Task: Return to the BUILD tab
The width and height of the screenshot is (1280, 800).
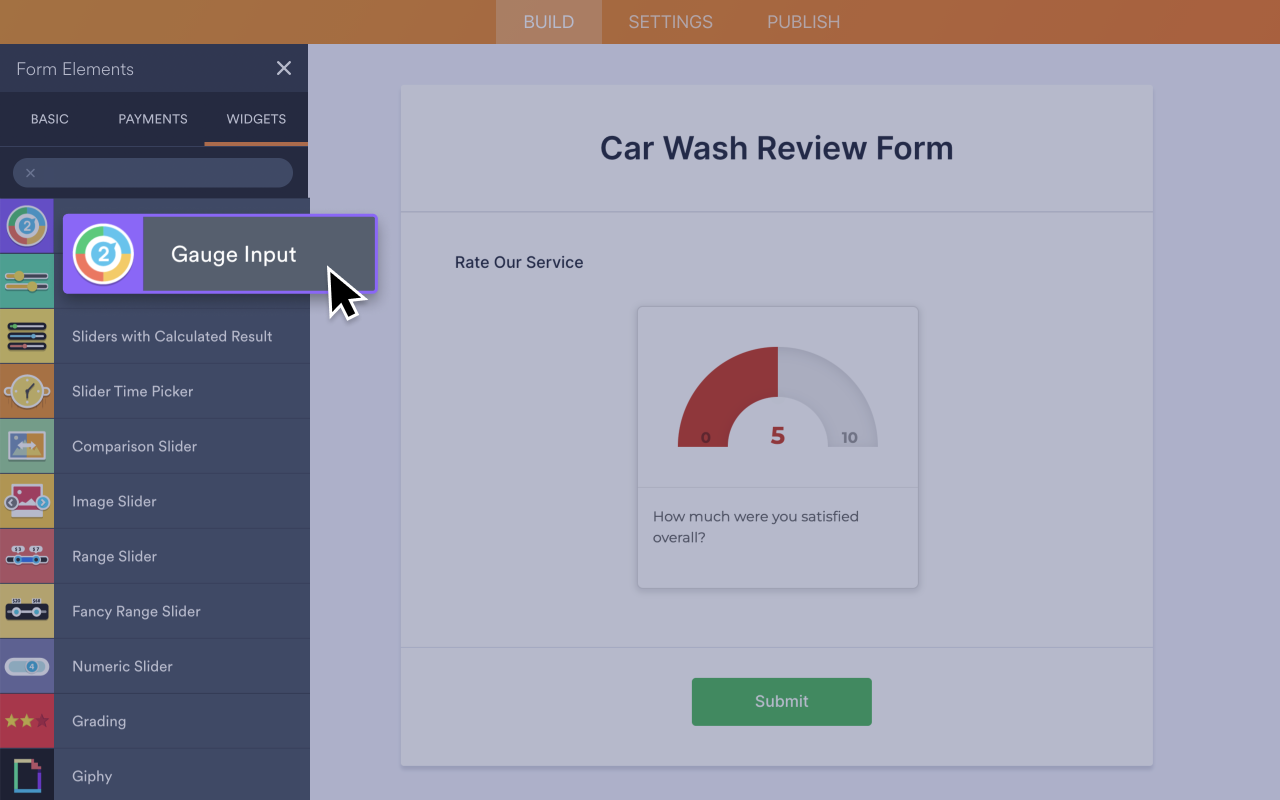Action: pos(548,21)
